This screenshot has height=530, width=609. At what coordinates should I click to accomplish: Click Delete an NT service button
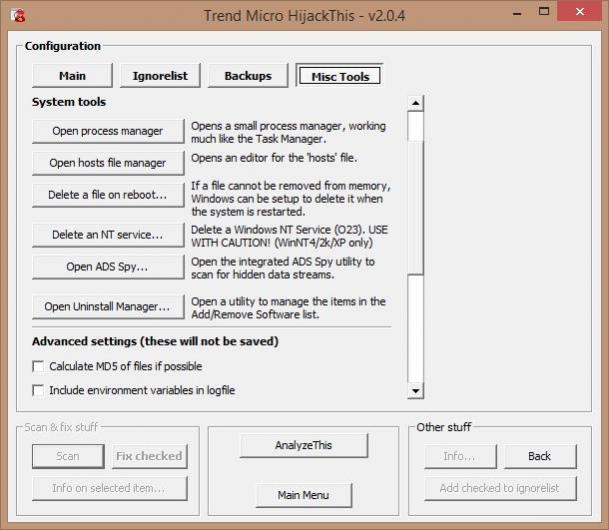[x=108, y=235]
